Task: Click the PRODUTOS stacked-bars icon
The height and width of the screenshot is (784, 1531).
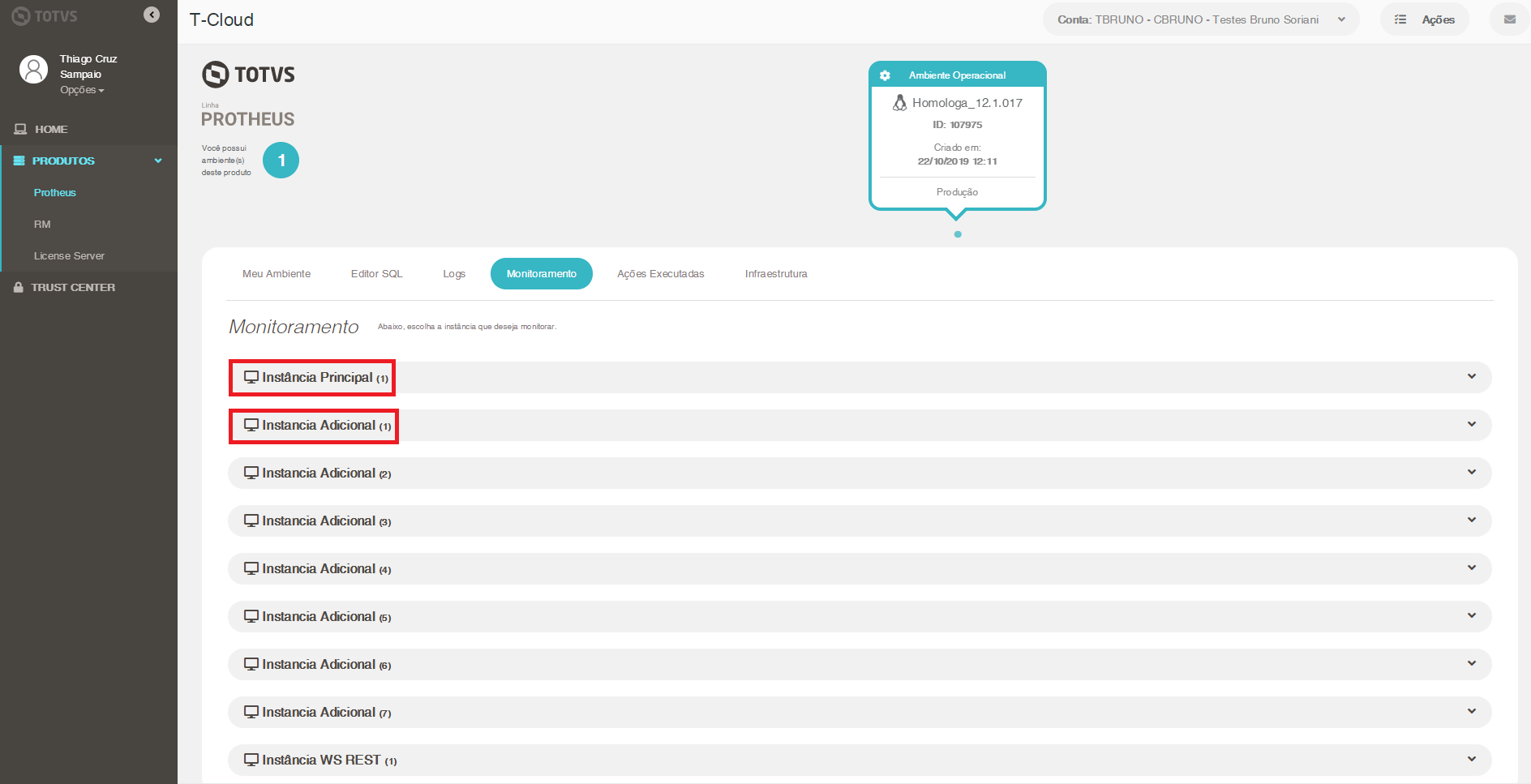Action: 19,161
